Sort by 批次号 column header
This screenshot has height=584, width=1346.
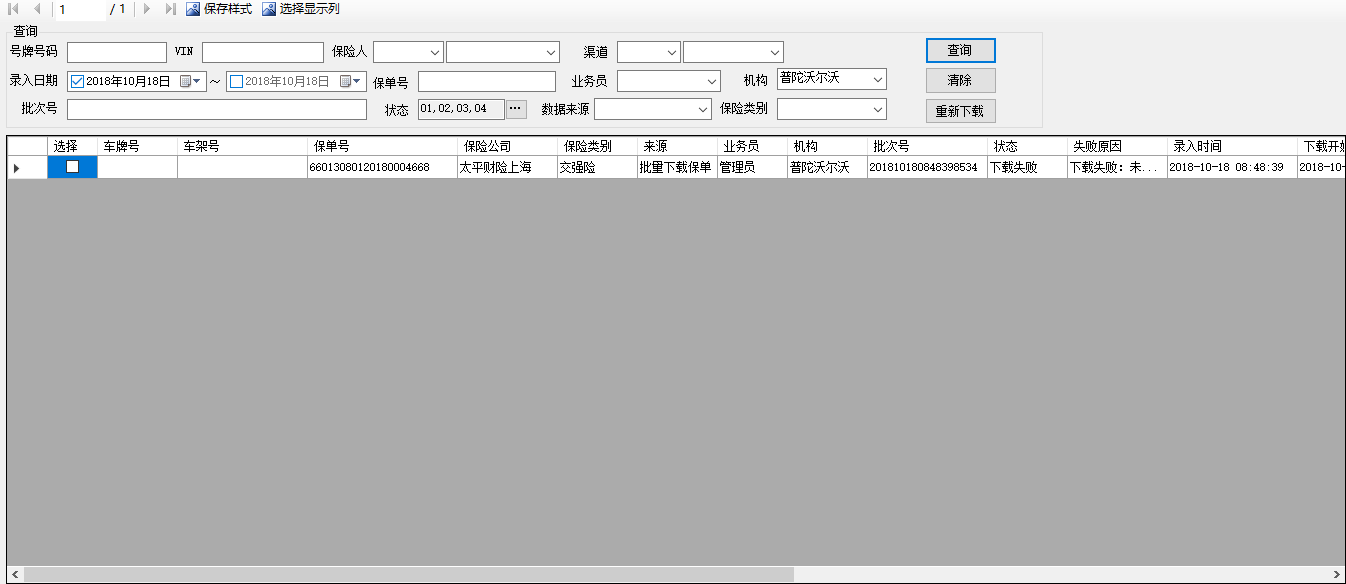(x=928, y=146)
